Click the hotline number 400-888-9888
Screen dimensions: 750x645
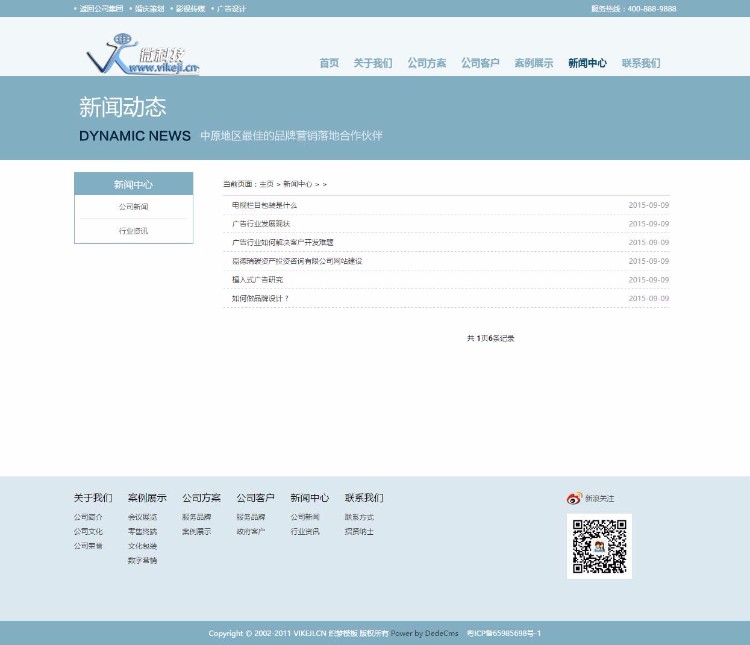click(652, 9)
